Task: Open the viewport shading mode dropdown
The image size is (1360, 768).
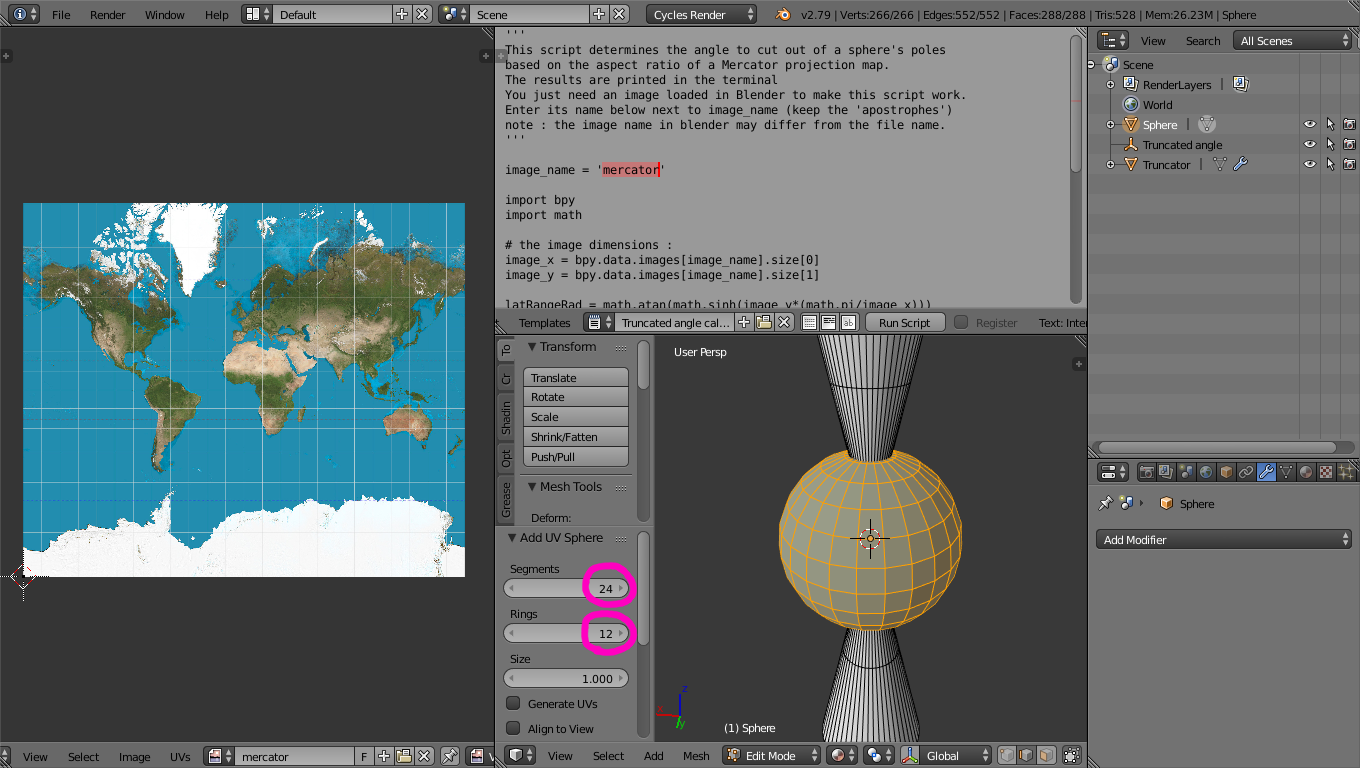Action: click(843, 756)
